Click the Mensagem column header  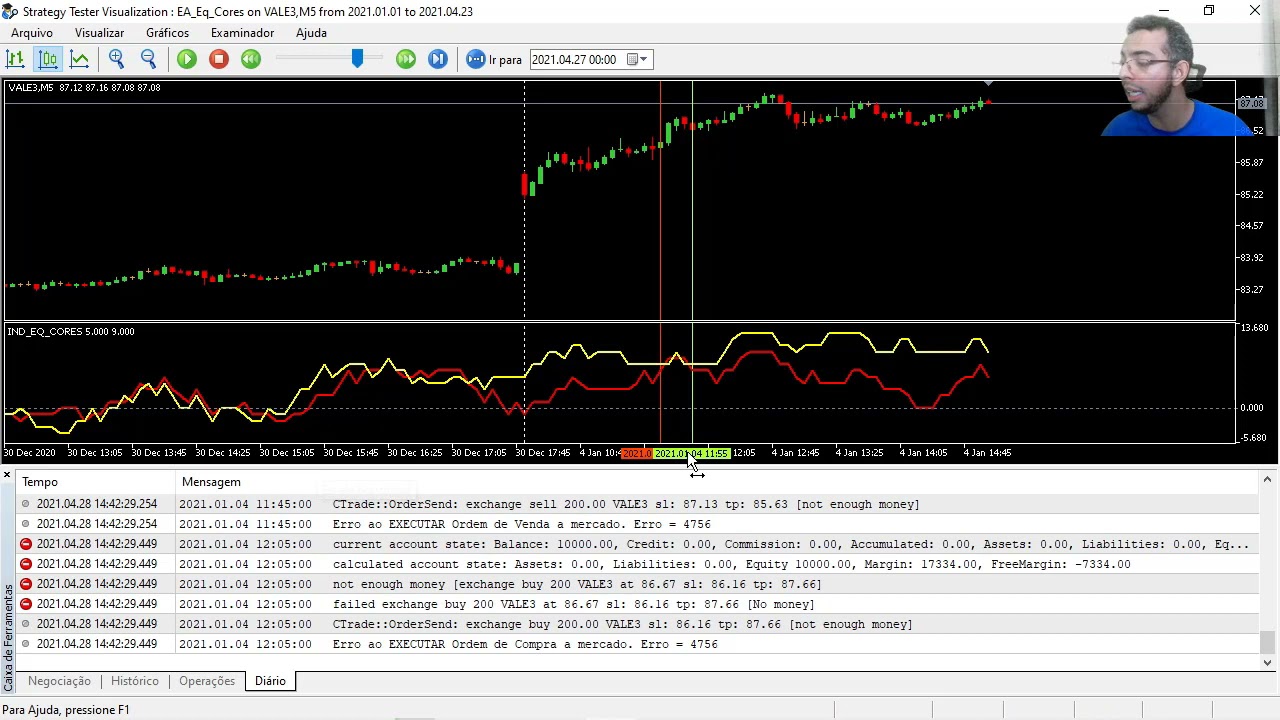[716, 482]
